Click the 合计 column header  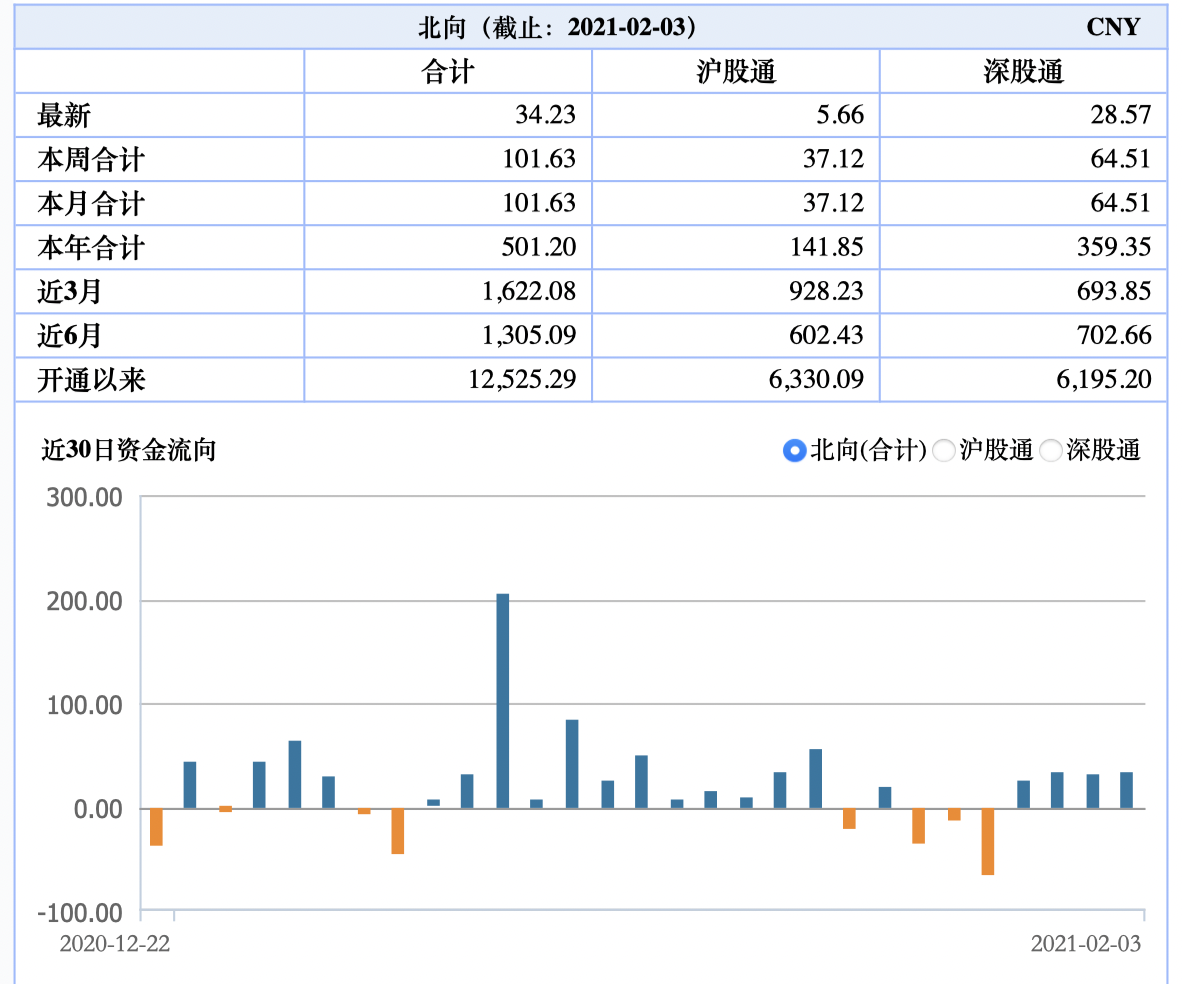(x=448, y=72)
